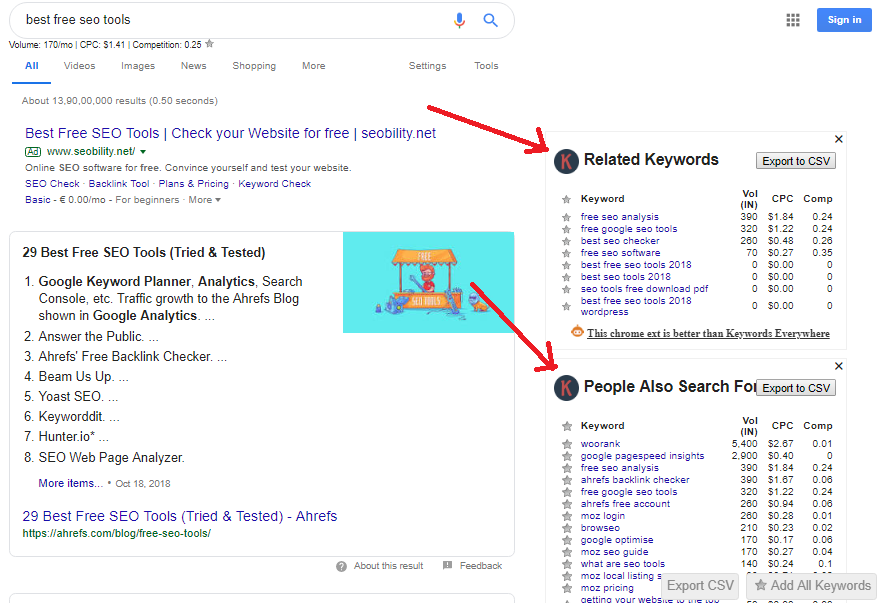Screen dimensions: 879x603
Task: Expand the seobility.net ad URL dropdown arrow
Action: pyautogui.click(x=143, y=152)
